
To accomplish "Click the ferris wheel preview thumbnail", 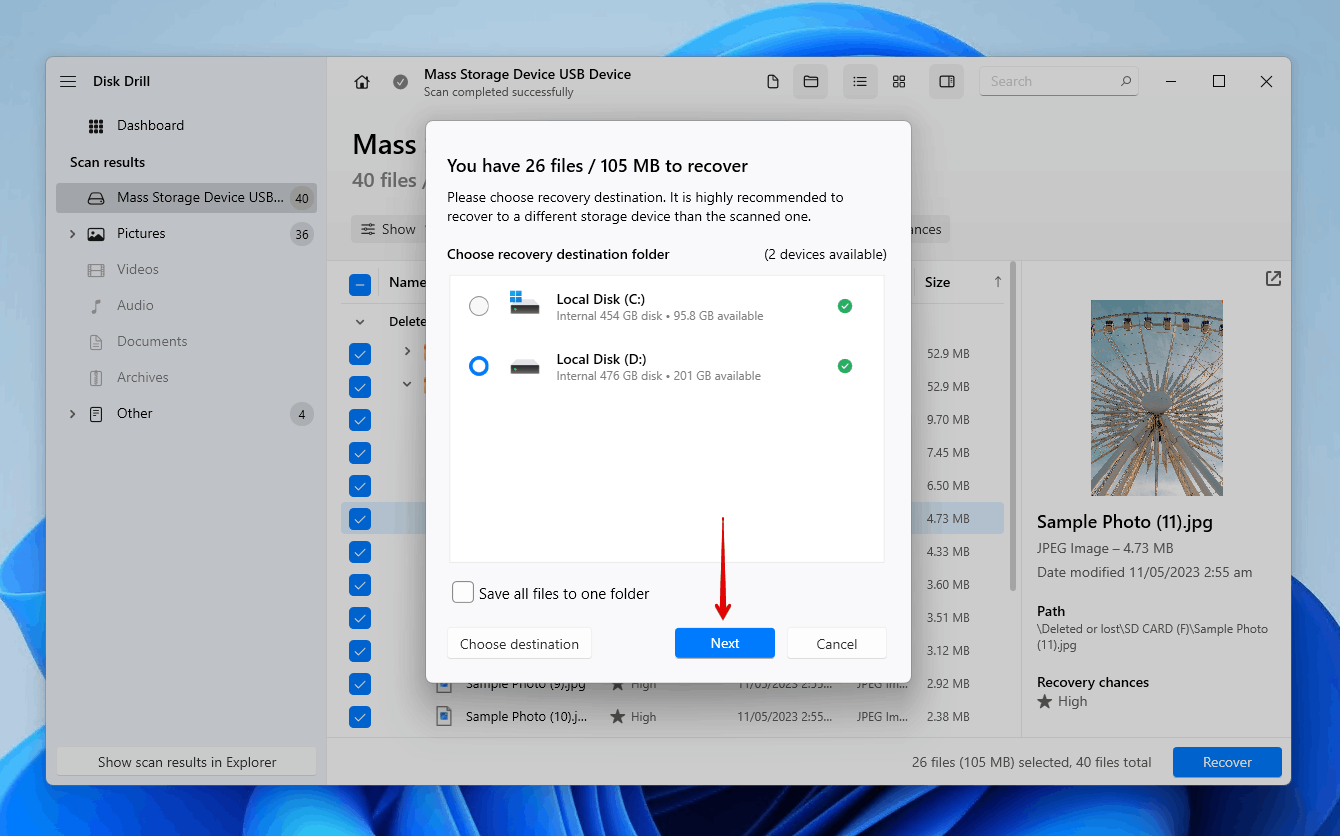I will tap(1157, 398).
